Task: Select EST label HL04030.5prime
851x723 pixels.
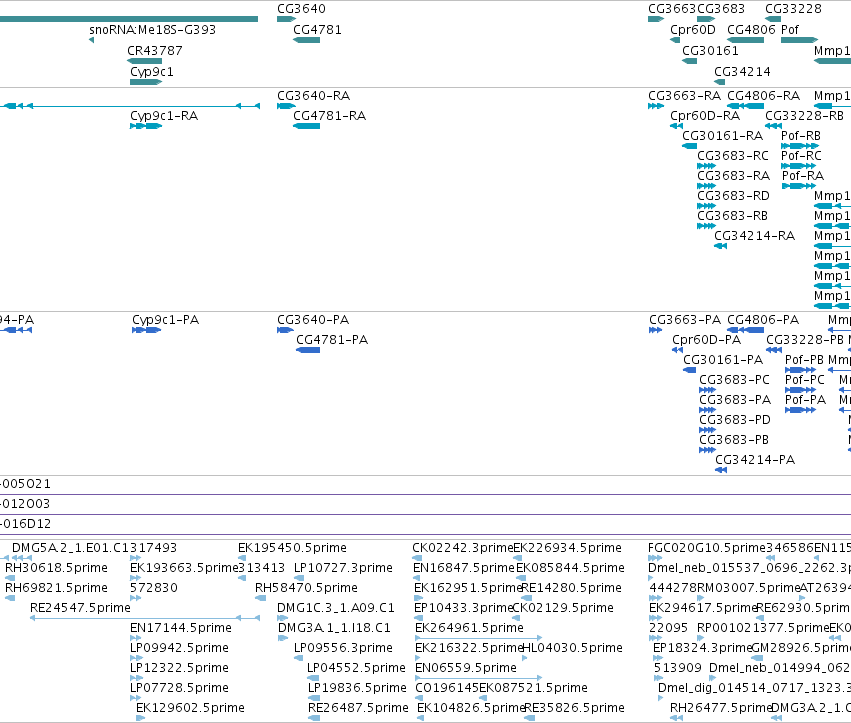Action: [x=572, y=648]
